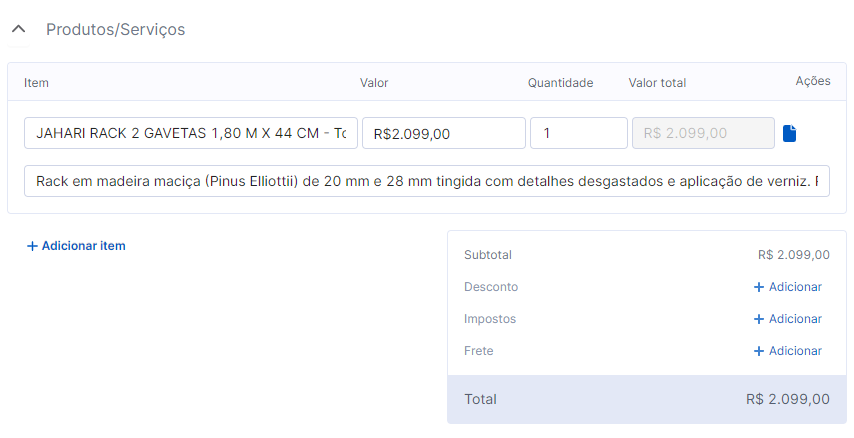Click the Quantidade column header

point(560,83)
